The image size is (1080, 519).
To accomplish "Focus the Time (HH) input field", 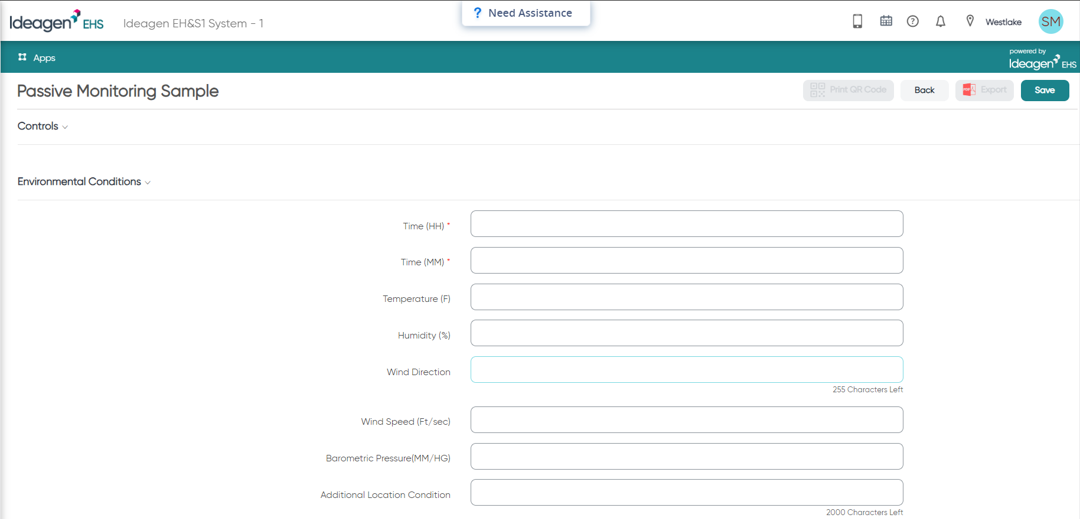I will point(687,224).
